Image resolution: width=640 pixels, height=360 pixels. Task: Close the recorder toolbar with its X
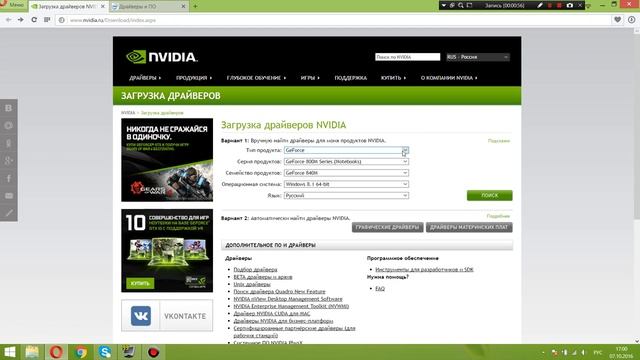pos(580,5)
